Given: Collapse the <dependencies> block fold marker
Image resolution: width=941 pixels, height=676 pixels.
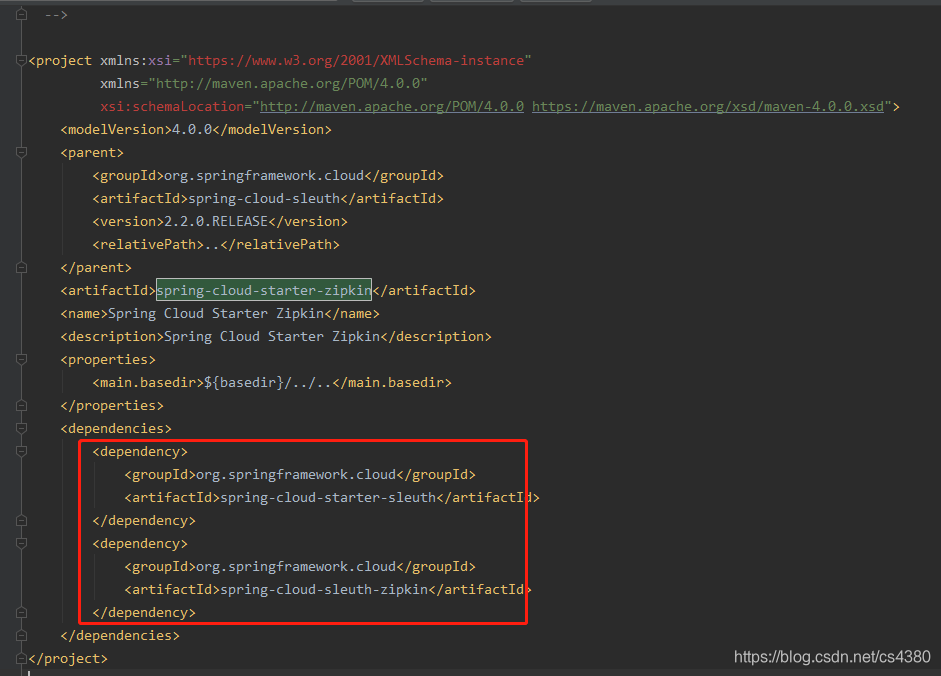Looking at the screenshot, I should 22,429.
